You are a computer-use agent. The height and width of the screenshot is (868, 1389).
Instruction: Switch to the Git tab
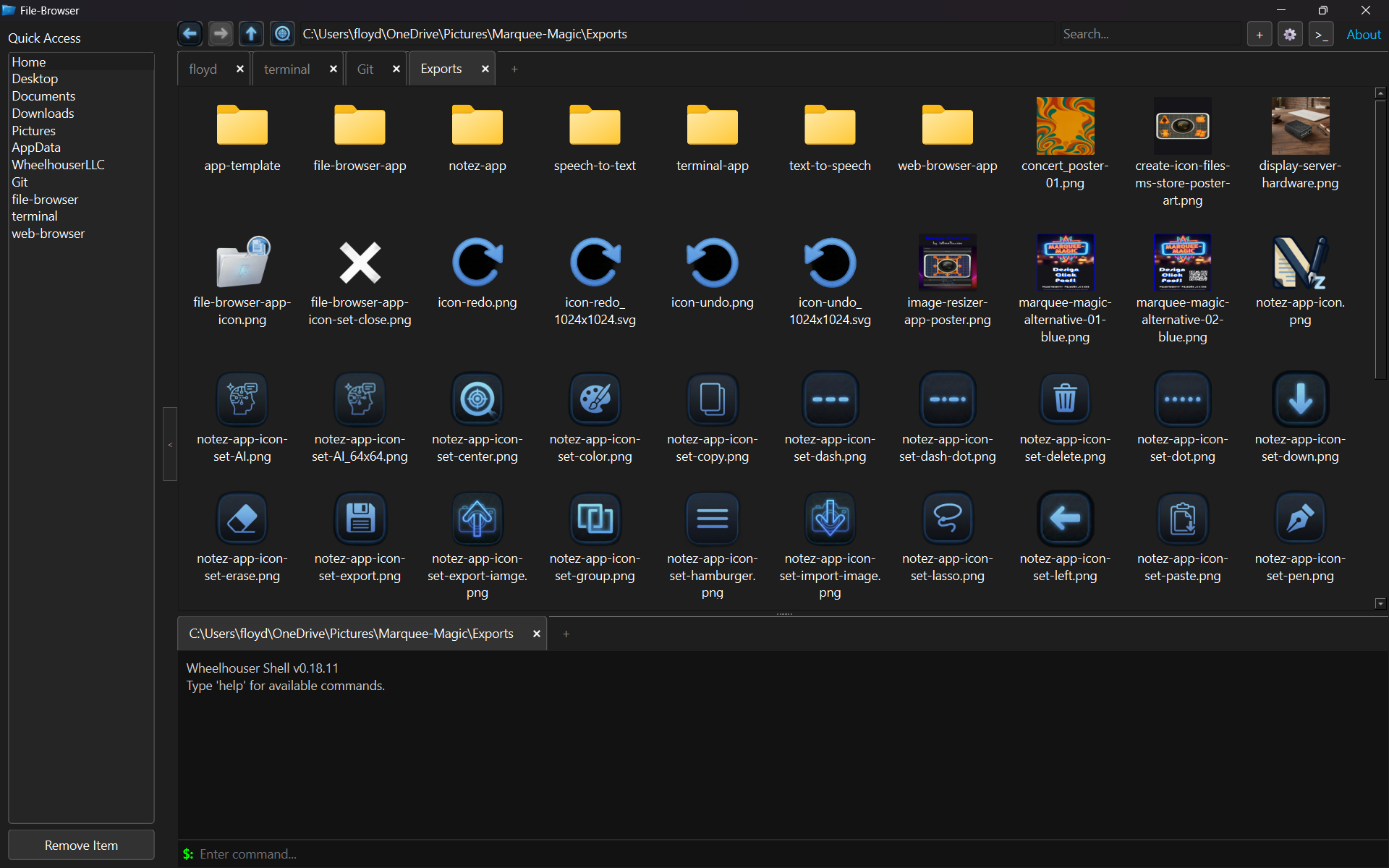(x=365, y=69)
